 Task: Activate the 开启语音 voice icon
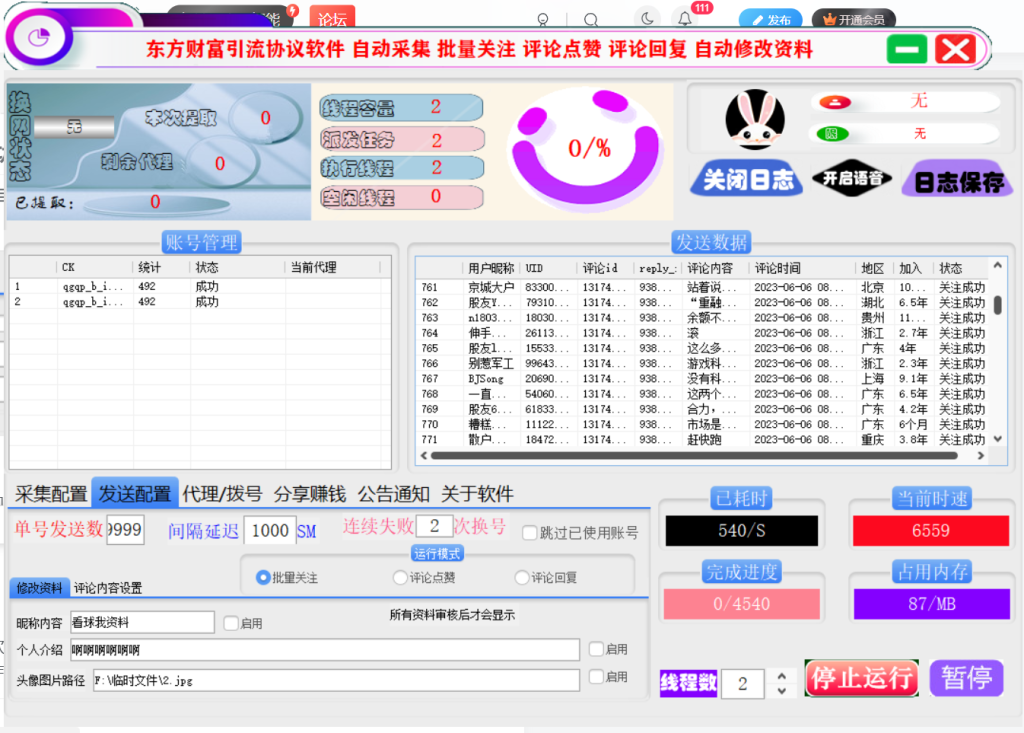tap(852, 178)
